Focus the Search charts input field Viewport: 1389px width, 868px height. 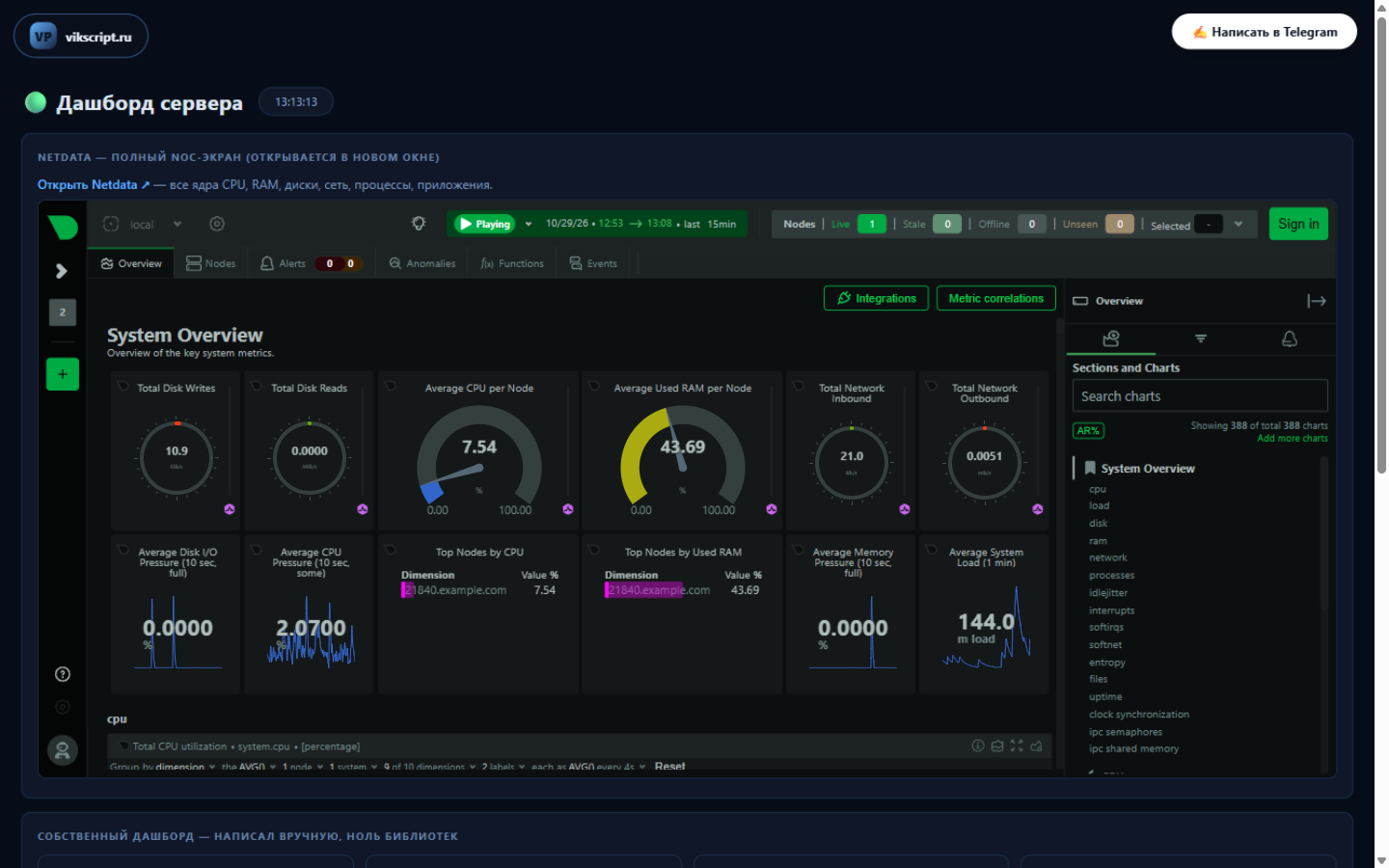pyautogui.click(x=1200, y=395)
